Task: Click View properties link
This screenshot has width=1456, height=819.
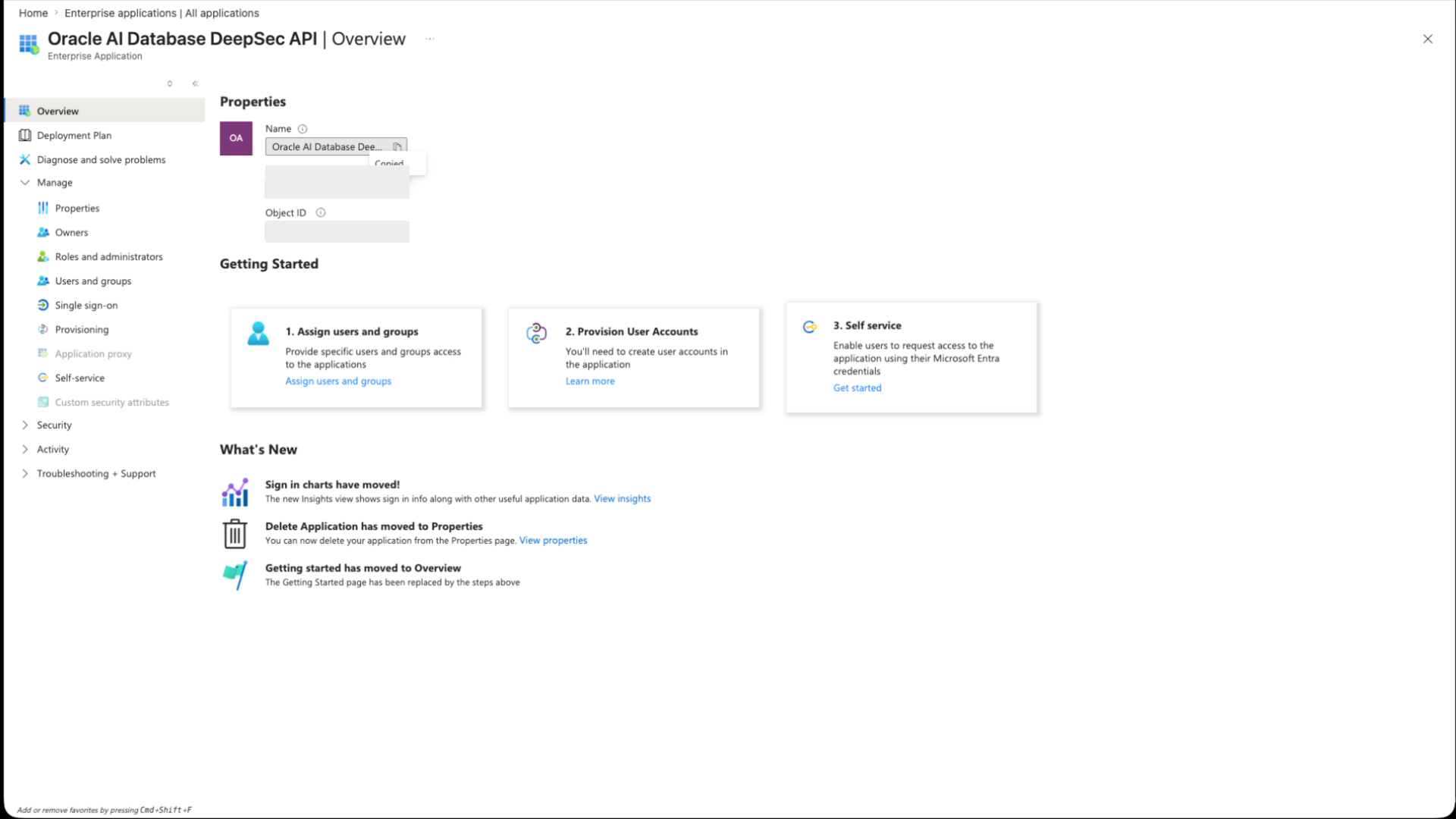Action: click(553, 541)
